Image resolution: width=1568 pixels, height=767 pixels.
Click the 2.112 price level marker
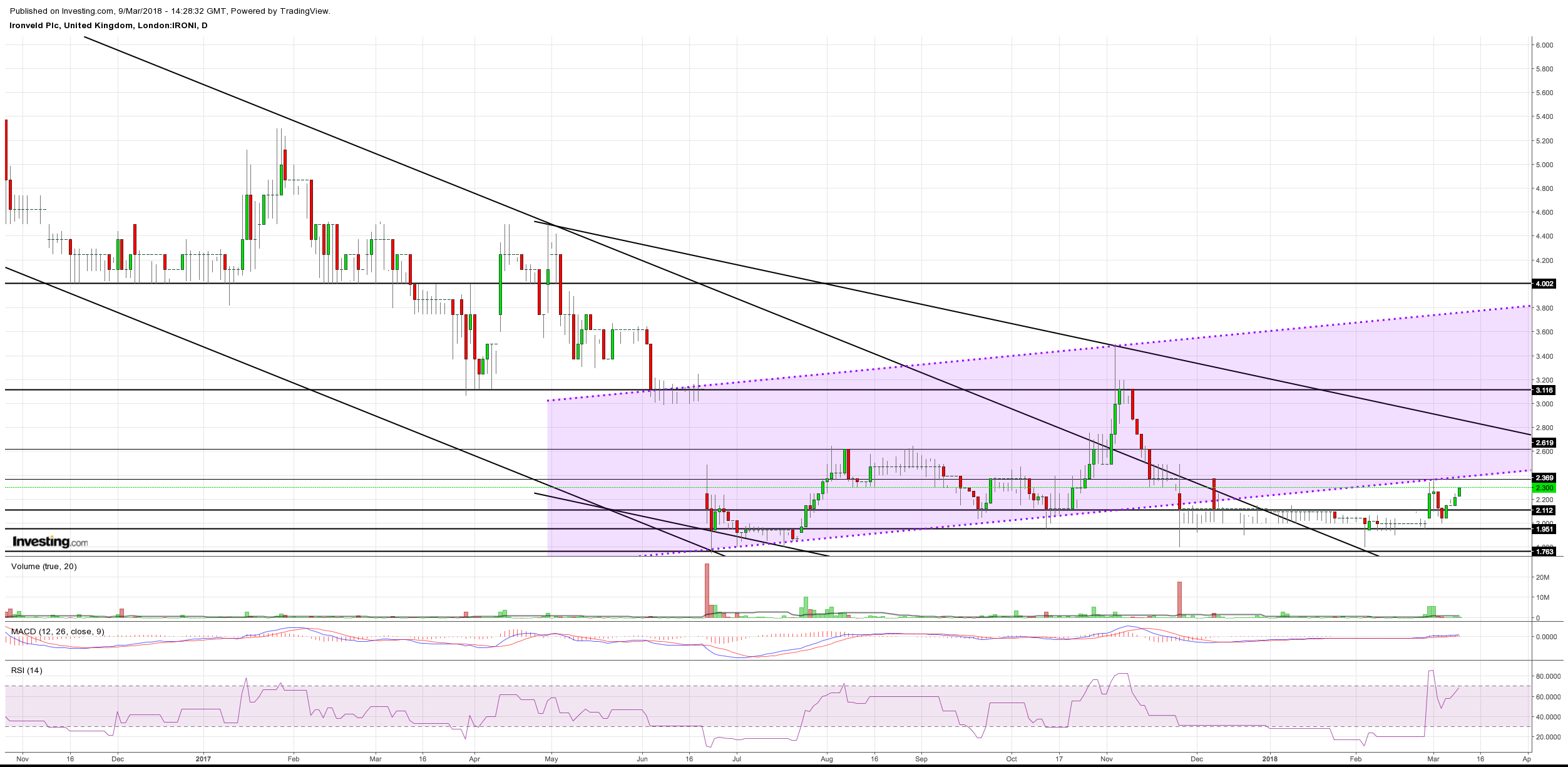[x=1543, y=511]
